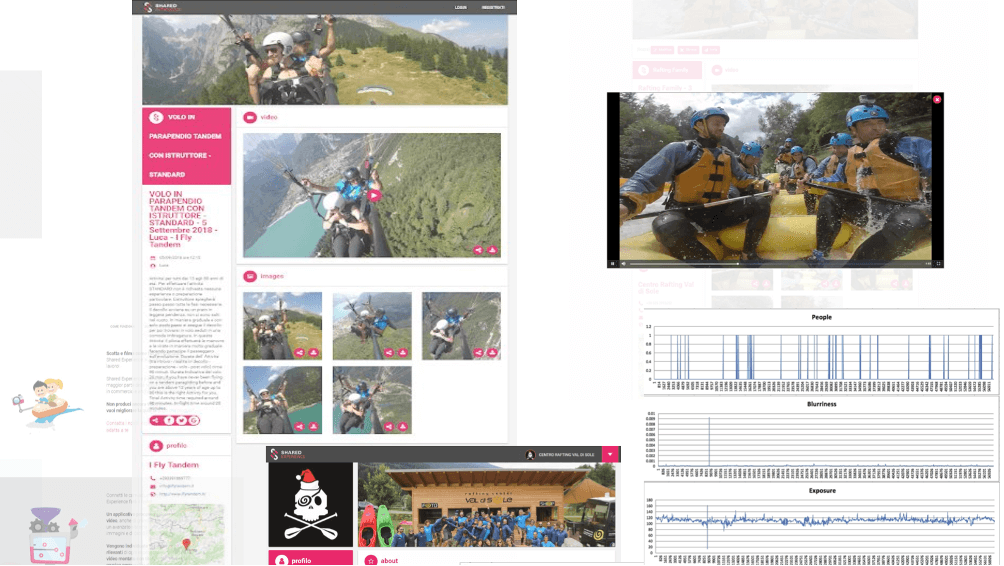Pause the rafting video in the popup player
The image size is (1004, 566).
(613, 263)
